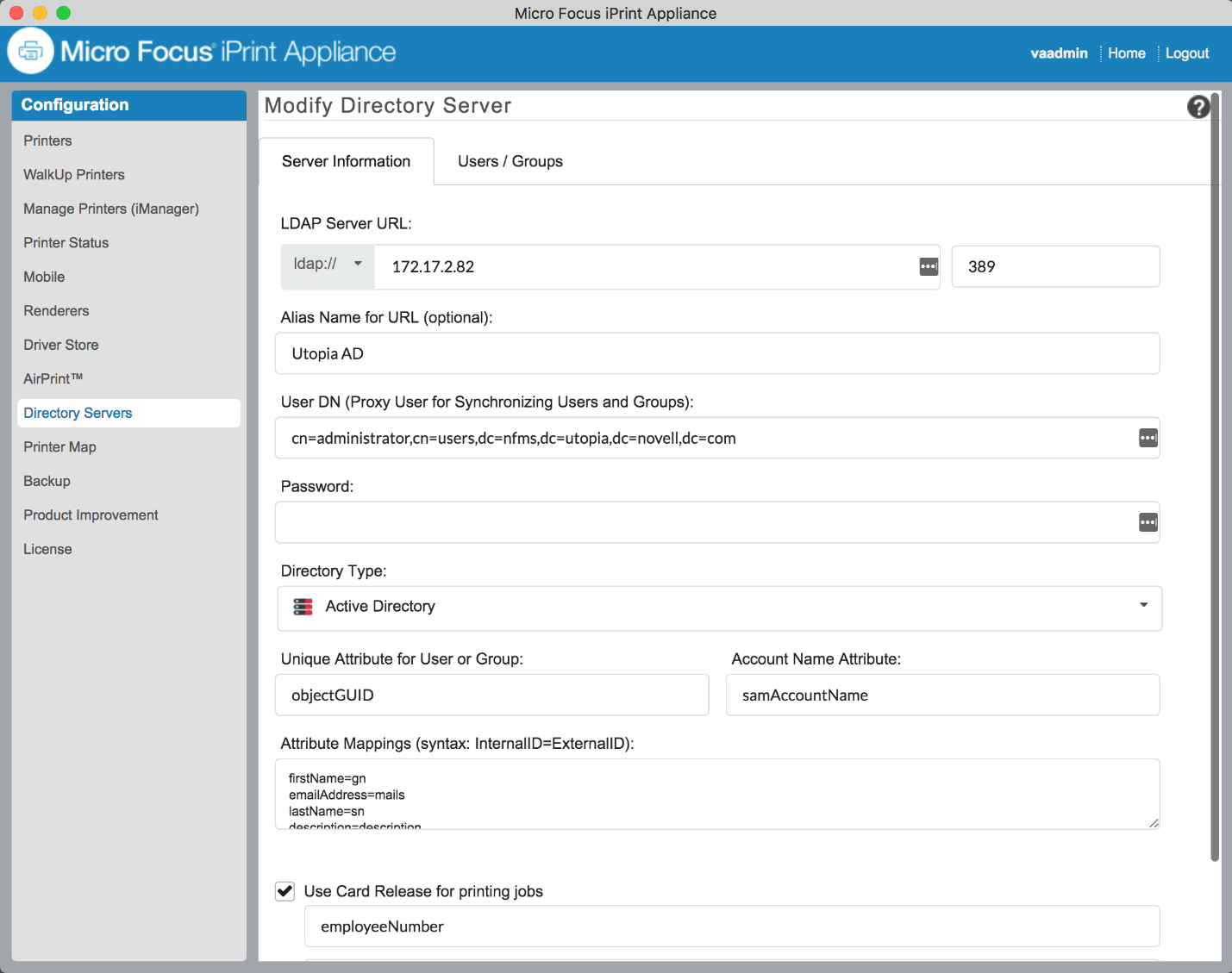
Task: Open the Driver Store page
Action: tap(61, 345)
